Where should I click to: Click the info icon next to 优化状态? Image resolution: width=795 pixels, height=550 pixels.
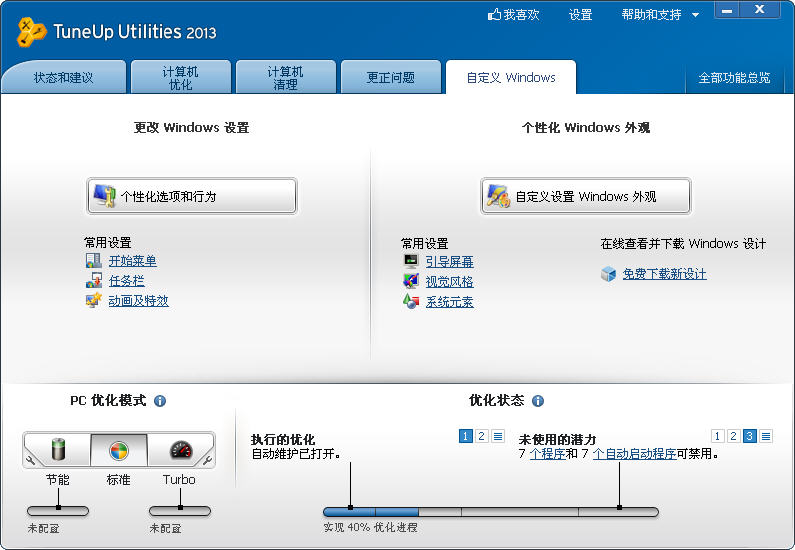tap(538, 401)
